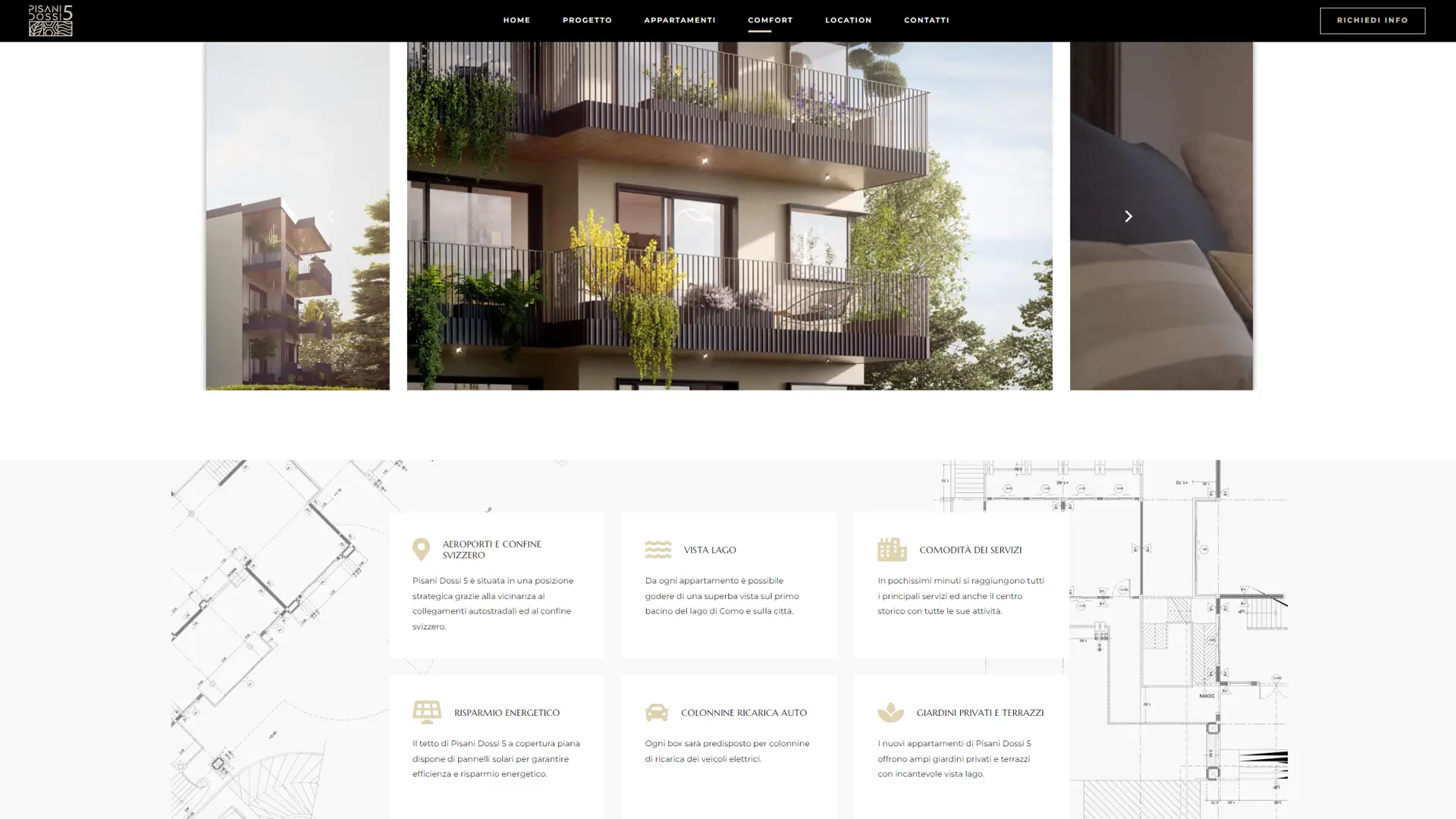Viewport: 1456px width, 819px height.
Task: Click the solar panel icon for Risparmio Energetico
Action: [x=426, y=712]
